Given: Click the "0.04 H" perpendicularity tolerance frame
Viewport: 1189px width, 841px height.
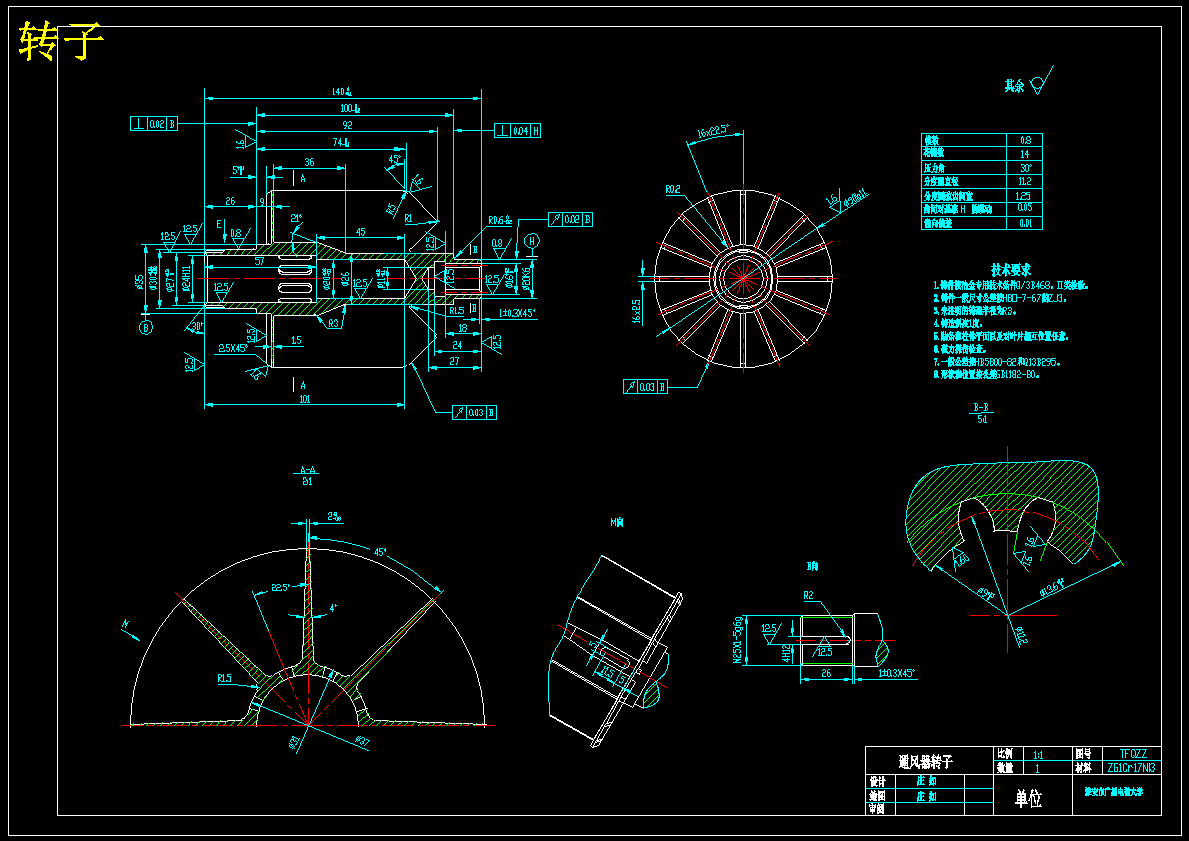Looking at the screenshot, I should [518, 130].
